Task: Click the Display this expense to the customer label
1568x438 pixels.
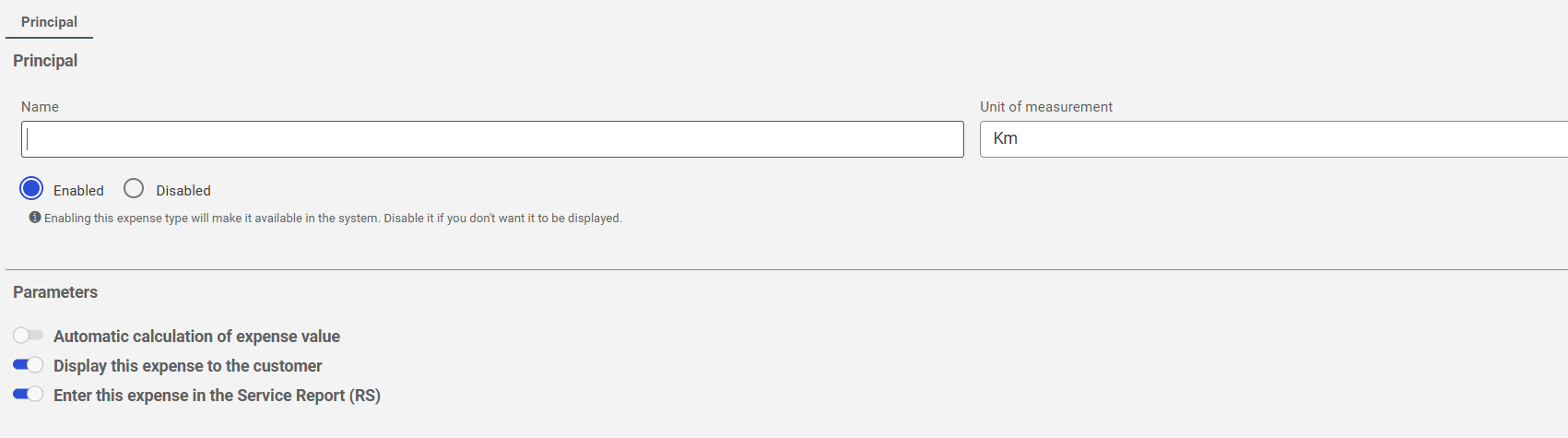Action: [x=188, y=366]
